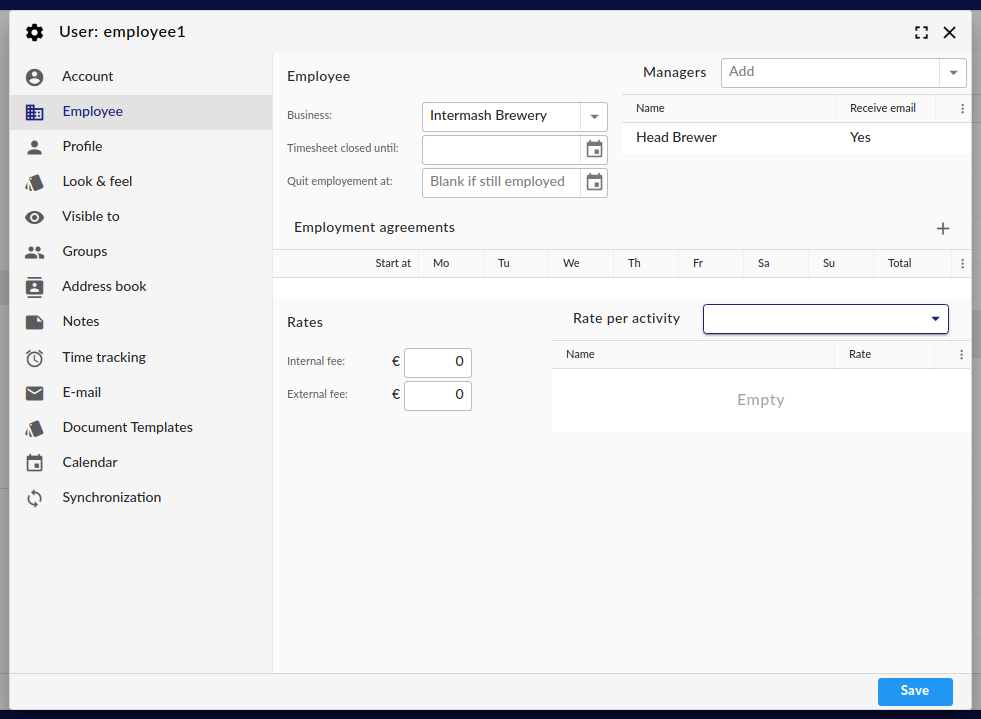The height and width of the screenshot is (719, 981).
Task: Expand the Rate per activity dropdown arrow
Action: point(935,319)
